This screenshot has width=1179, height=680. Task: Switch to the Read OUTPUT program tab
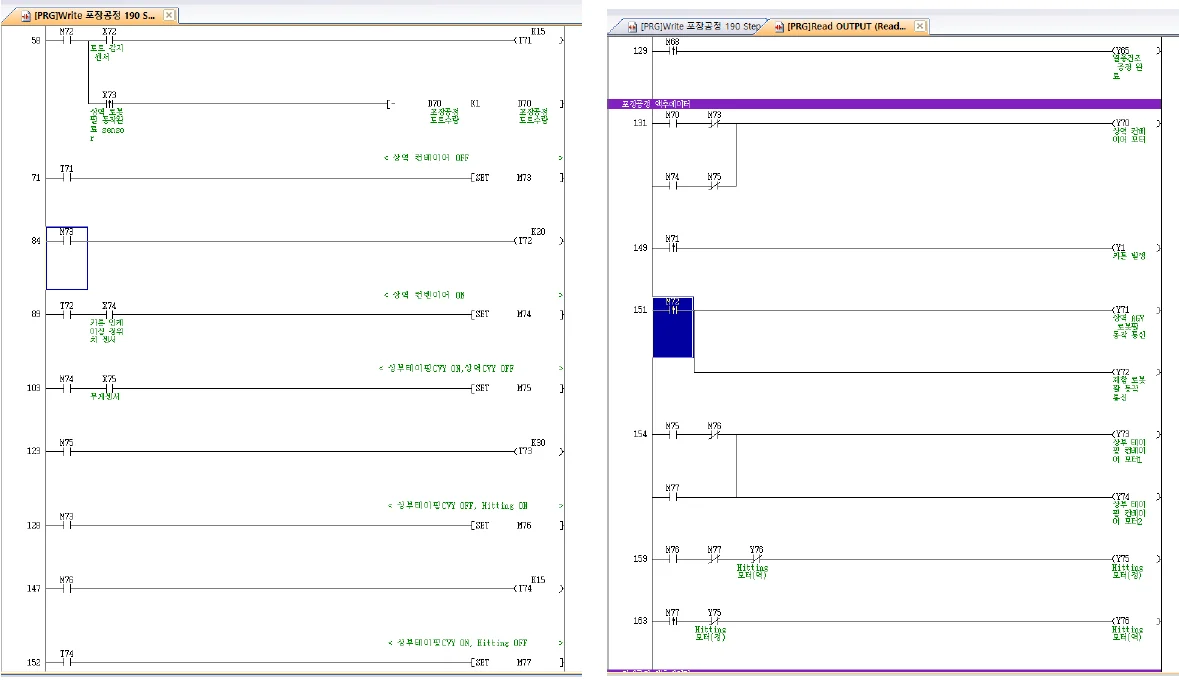point(845,26)
